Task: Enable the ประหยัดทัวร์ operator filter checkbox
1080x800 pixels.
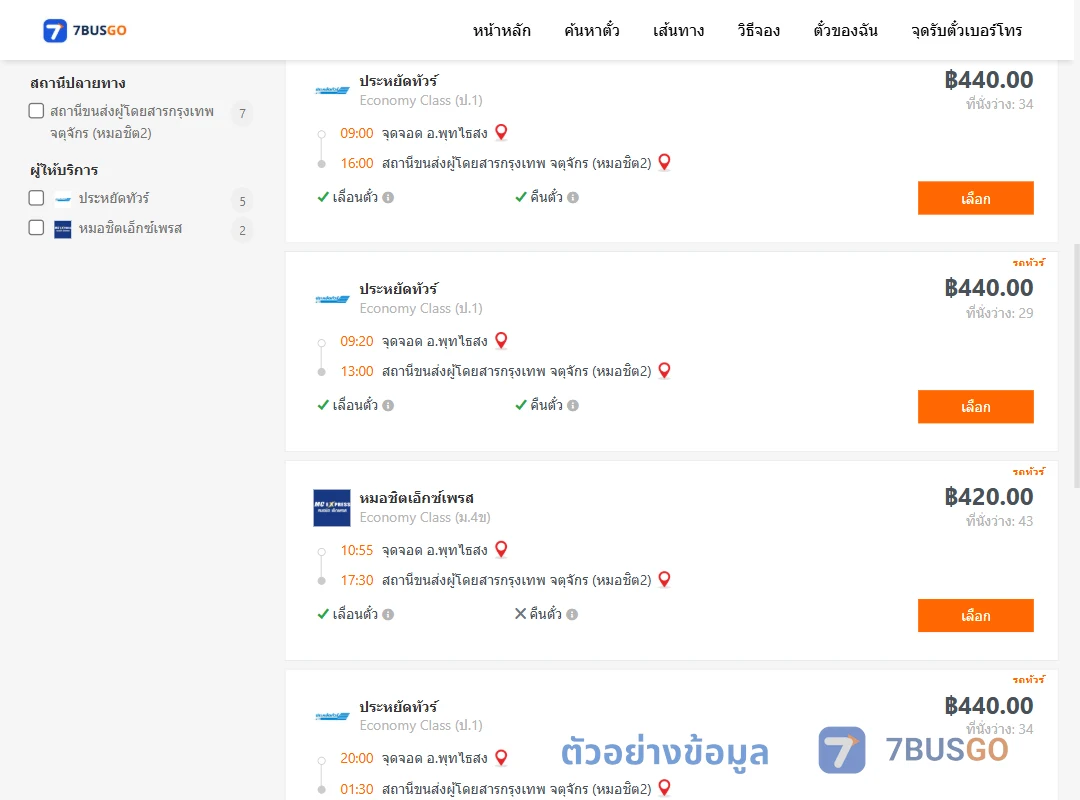Action: (x=37, y=198)
